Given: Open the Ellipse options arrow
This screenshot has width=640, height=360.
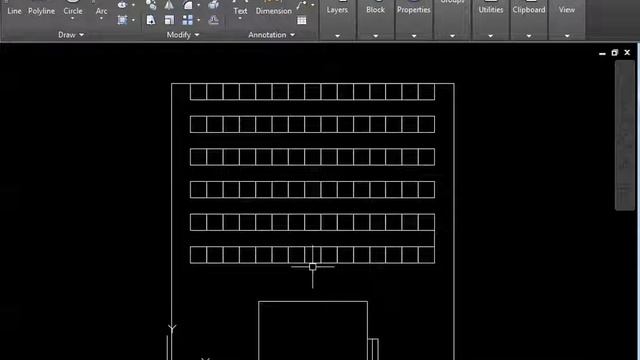Looking at the screenshot, I should (x=133, y=5).
